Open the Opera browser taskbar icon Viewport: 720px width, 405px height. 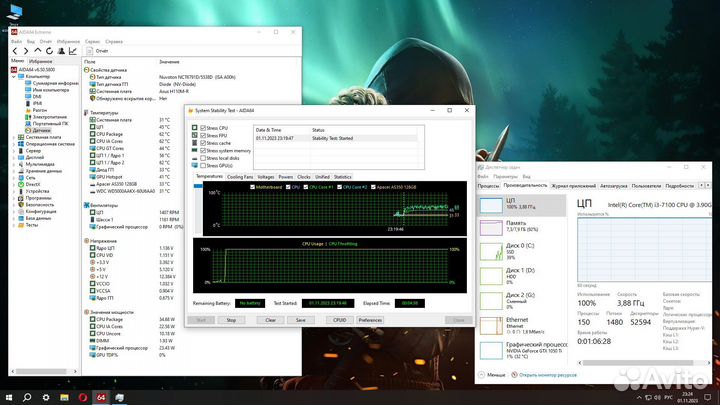tap(83, 397)
